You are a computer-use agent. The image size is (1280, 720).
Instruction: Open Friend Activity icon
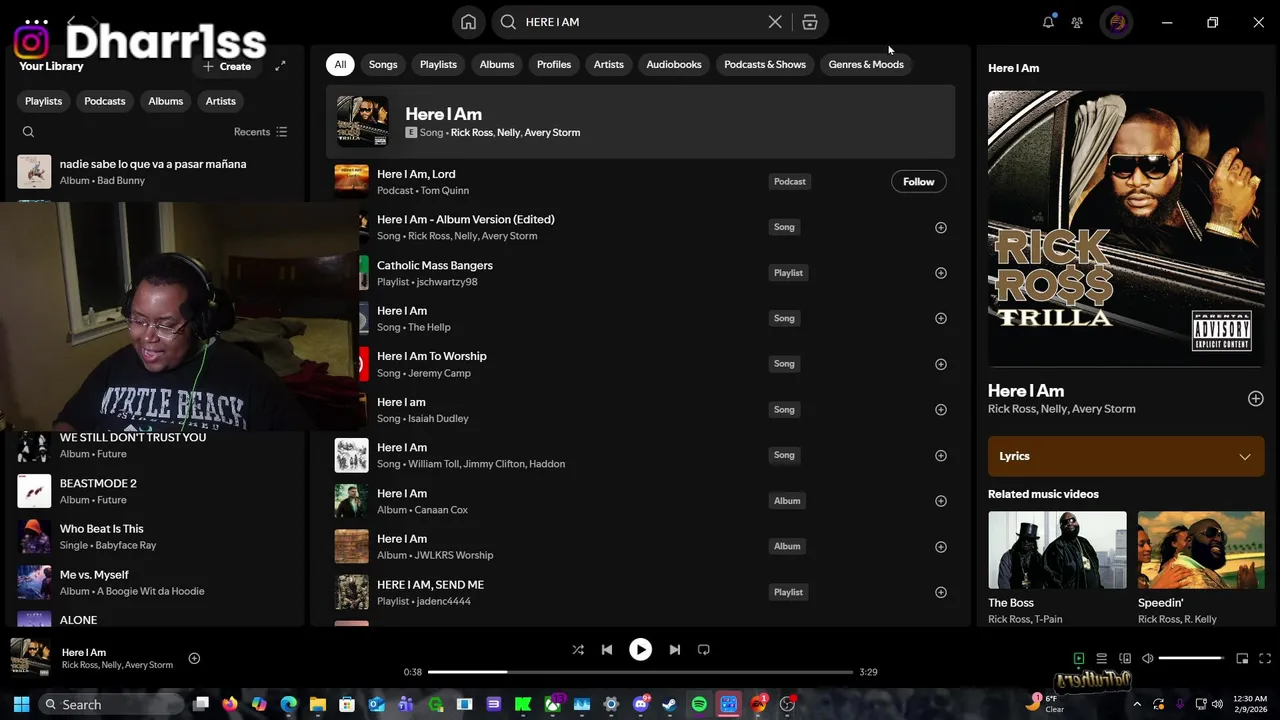[1077, 22]
